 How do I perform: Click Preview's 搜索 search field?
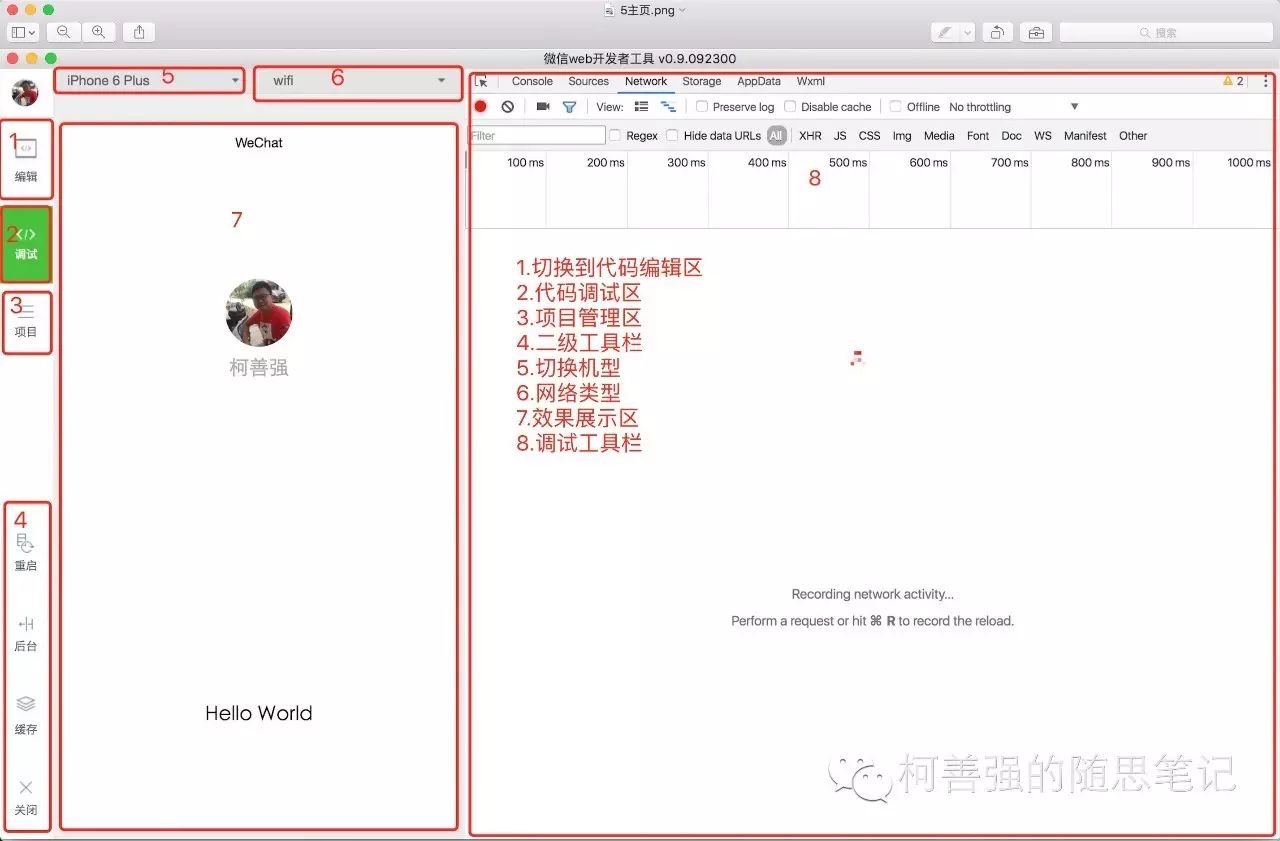point(1165,33)
